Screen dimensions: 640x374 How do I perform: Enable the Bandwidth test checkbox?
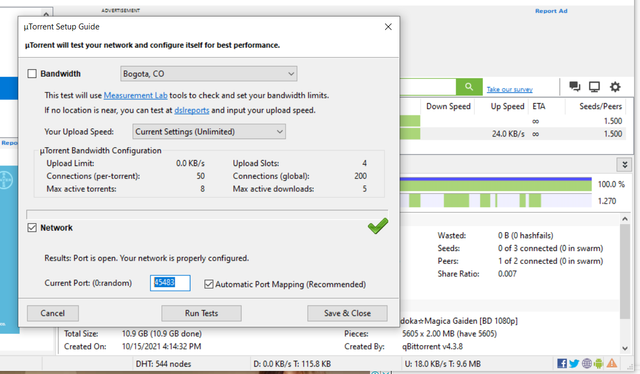pos(32,73)
